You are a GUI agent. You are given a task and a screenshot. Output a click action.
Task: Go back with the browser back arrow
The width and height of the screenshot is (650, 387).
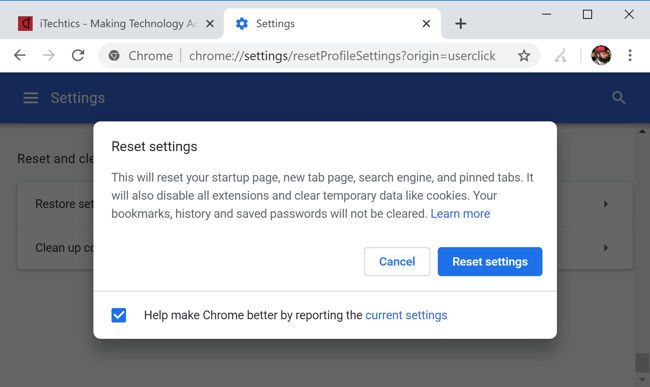19,55
